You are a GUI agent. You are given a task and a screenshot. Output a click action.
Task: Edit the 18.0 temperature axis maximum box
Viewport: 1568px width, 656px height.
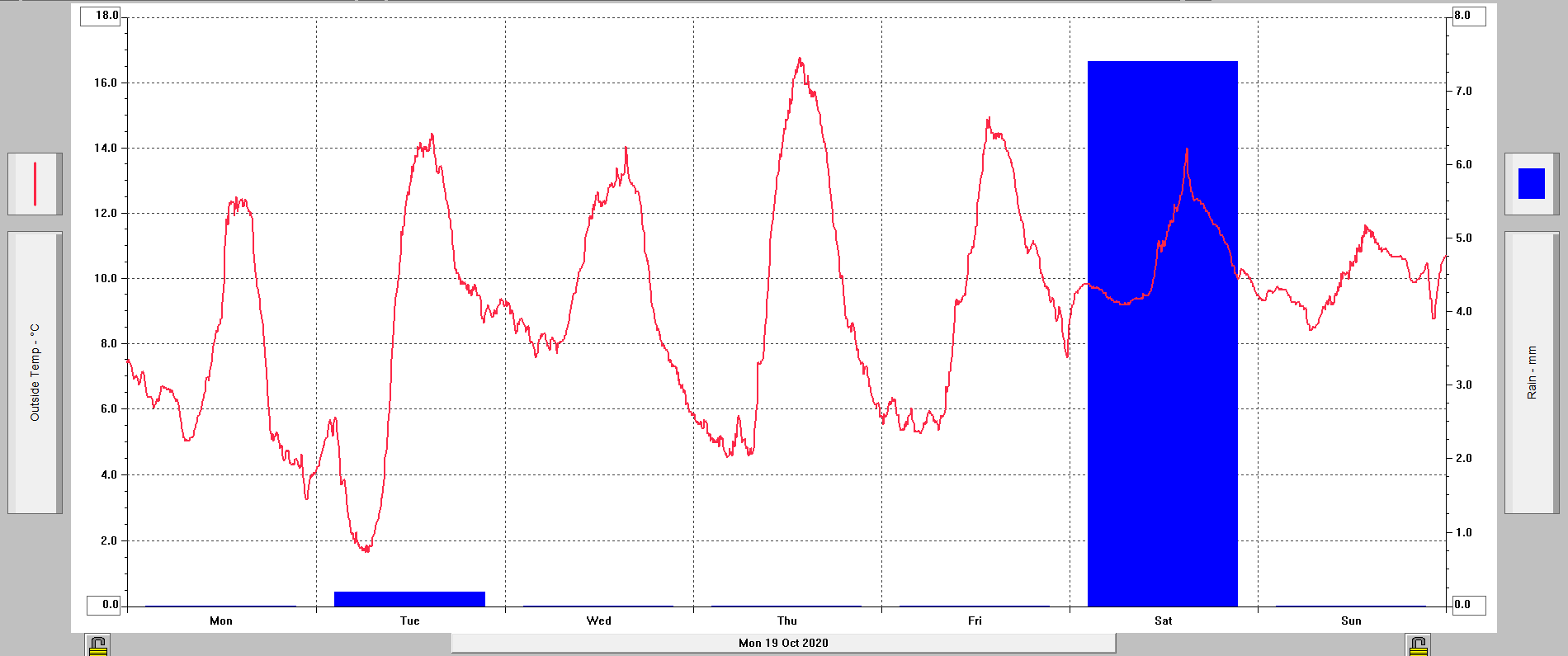101,16
